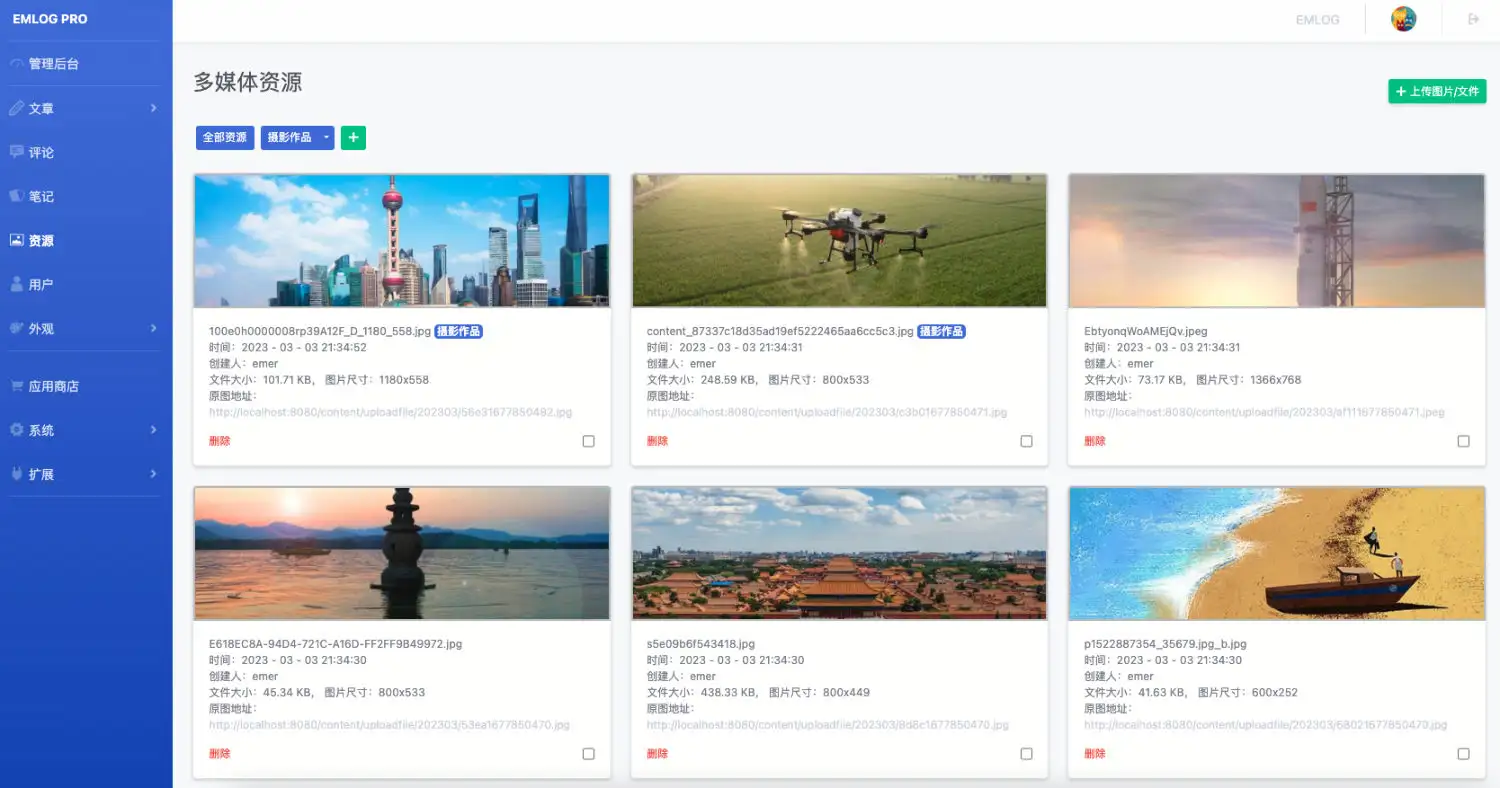The image size is (1500, 788).
Task: Click the pencil icon beside 文章
Action: click(x=16, y=108)
